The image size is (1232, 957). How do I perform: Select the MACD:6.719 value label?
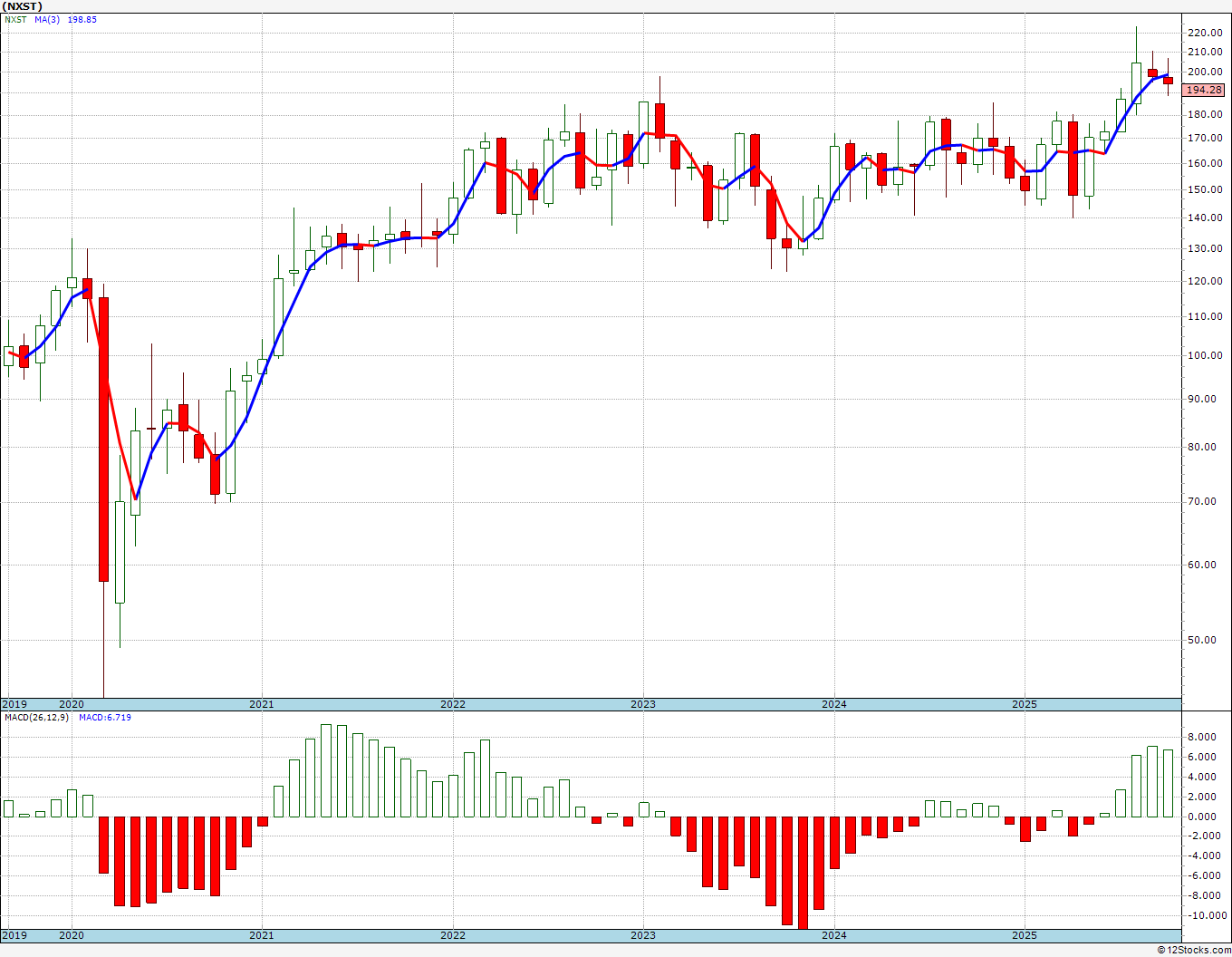(104, 717)
